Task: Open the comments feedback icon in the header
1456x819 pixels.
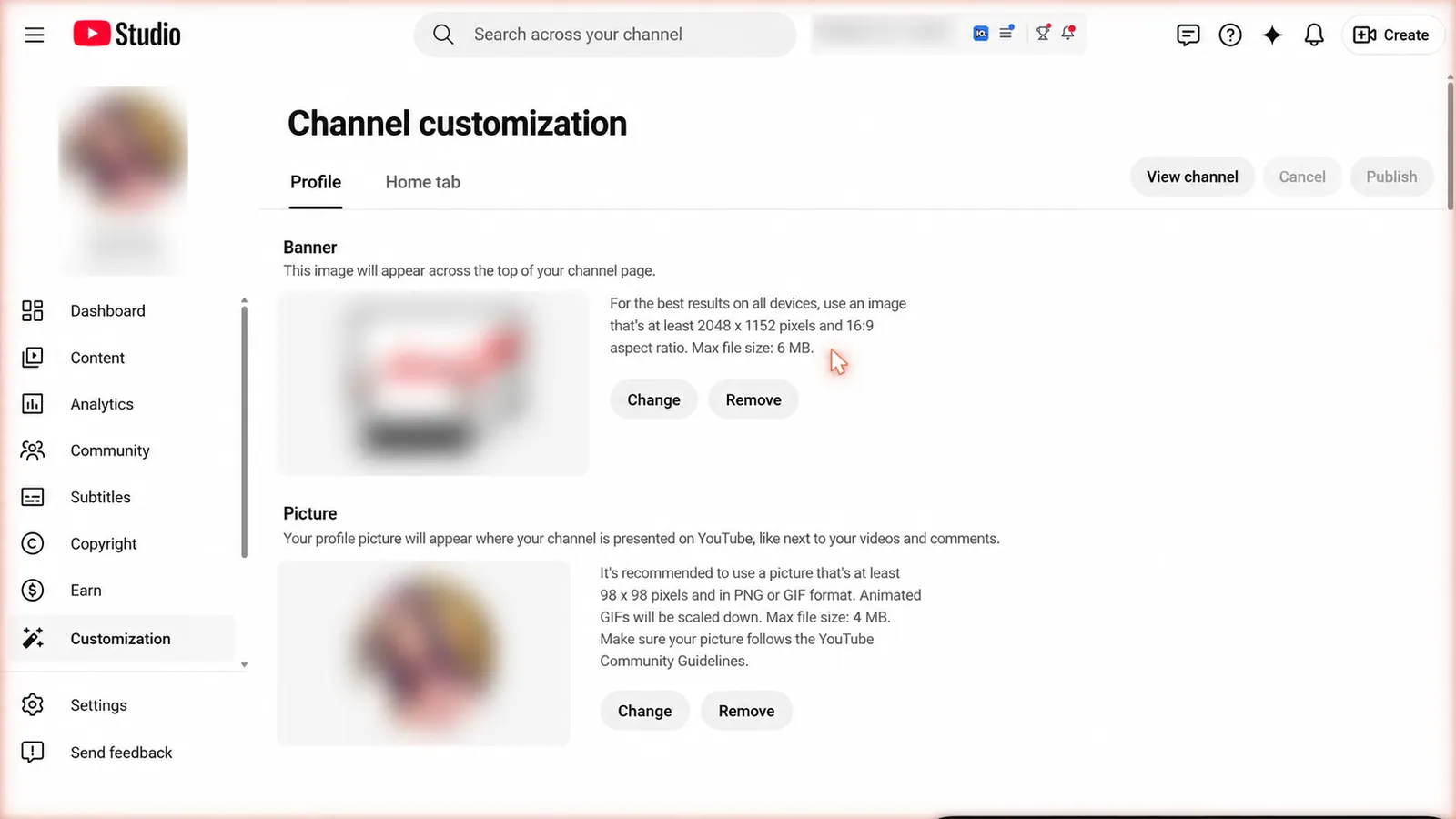Action: 1188,35
